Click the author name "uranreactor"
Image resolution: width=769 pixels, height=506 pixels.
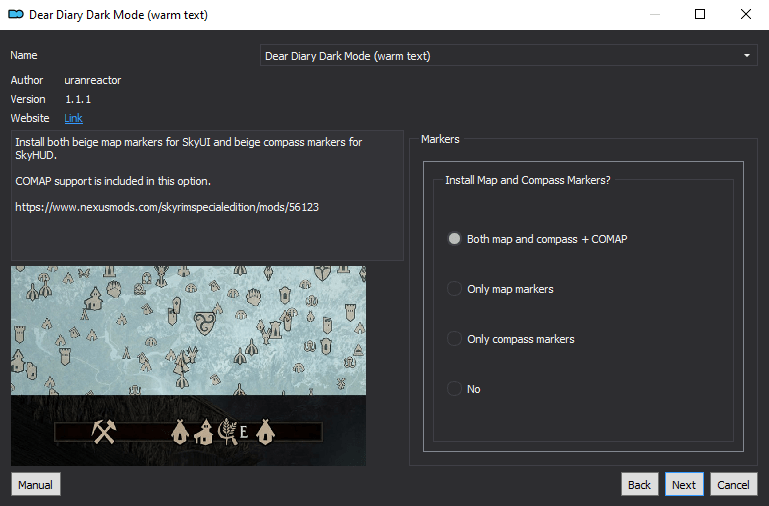click(93, 80)
